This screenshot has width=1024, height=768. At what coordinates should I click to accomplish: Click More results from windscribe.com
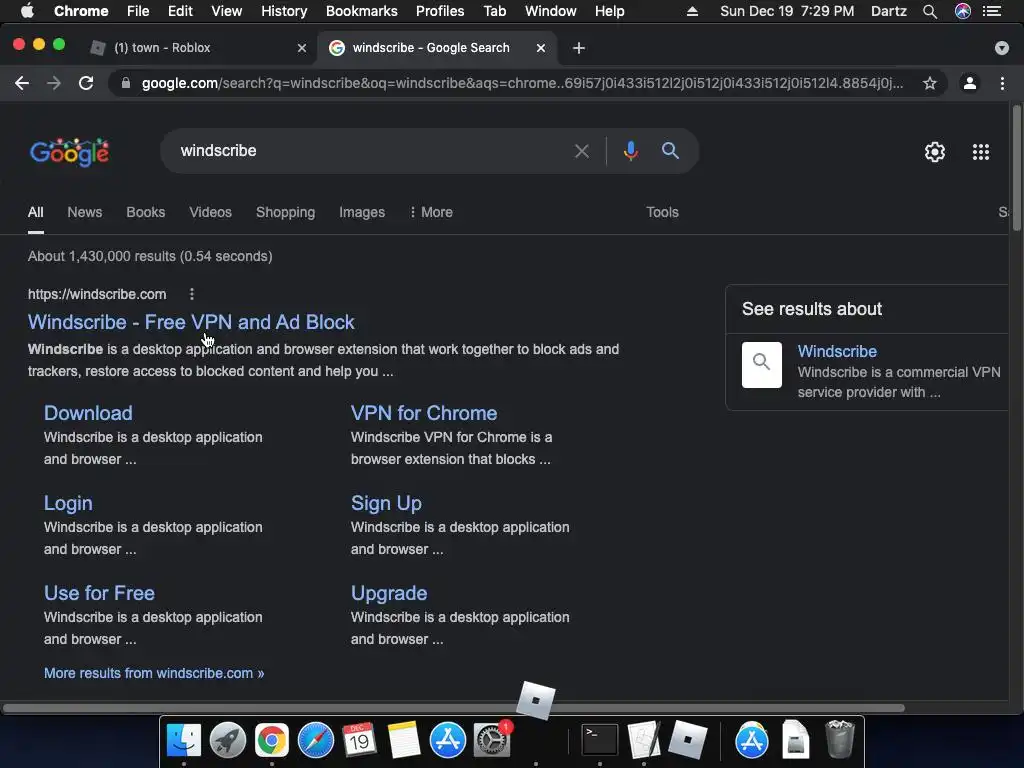(x=153, y=673)
